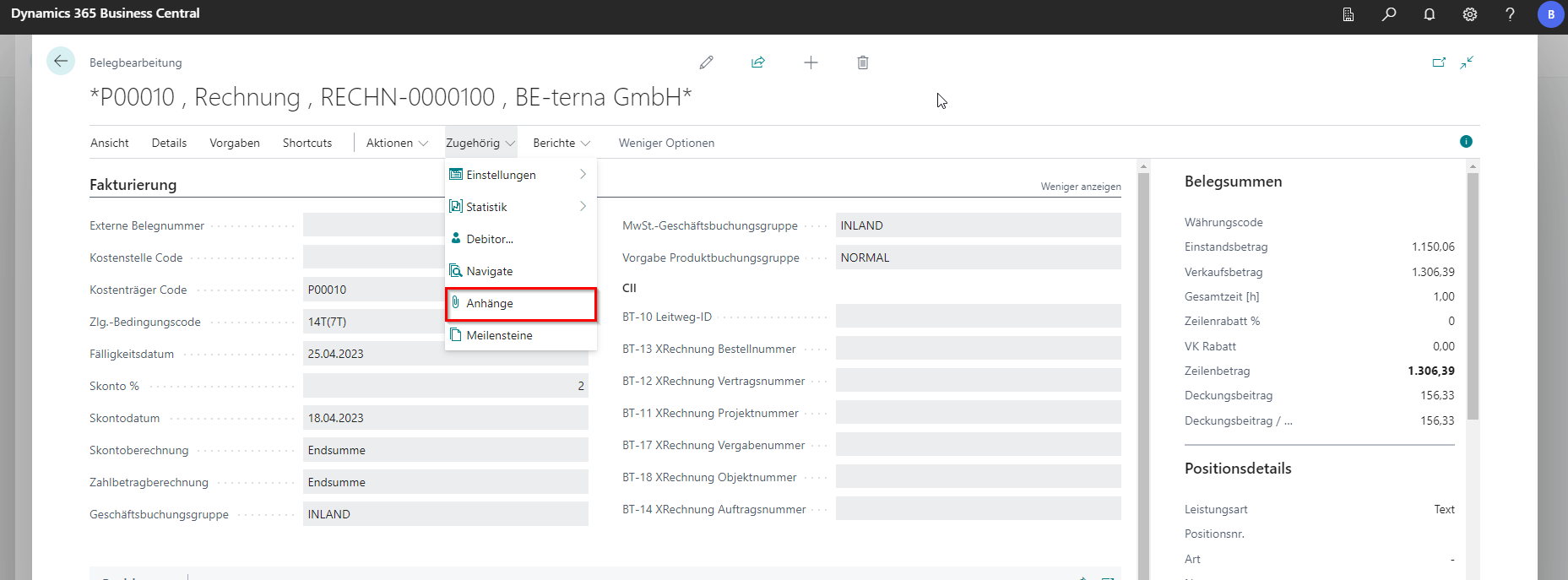Click the help question mark icon
Image resolution: width=1568 pixels, height=580 pixels.
tap(1511, 14)
